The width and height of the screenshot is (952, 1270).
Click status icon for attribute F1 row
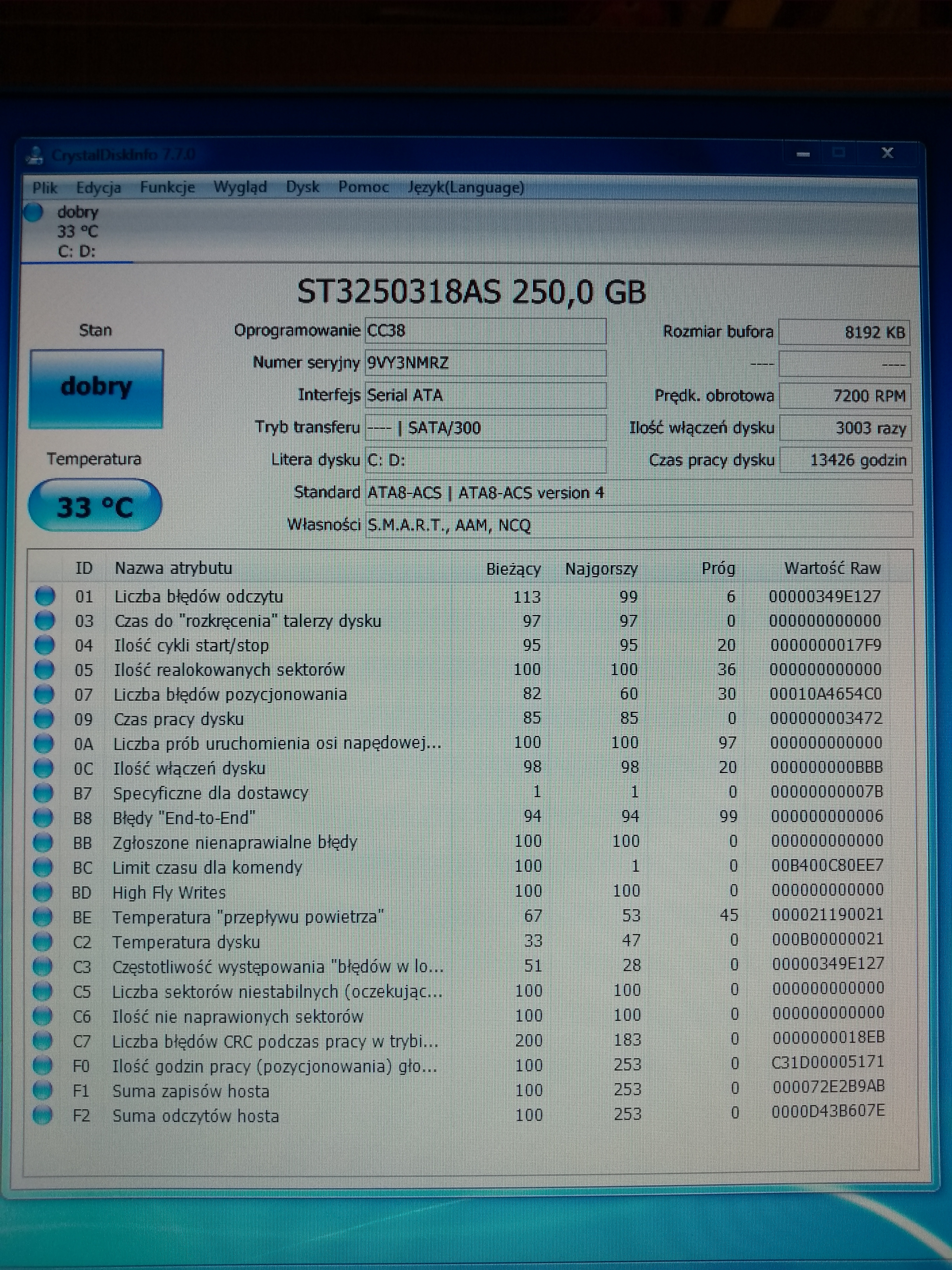tap(42, 1091)
